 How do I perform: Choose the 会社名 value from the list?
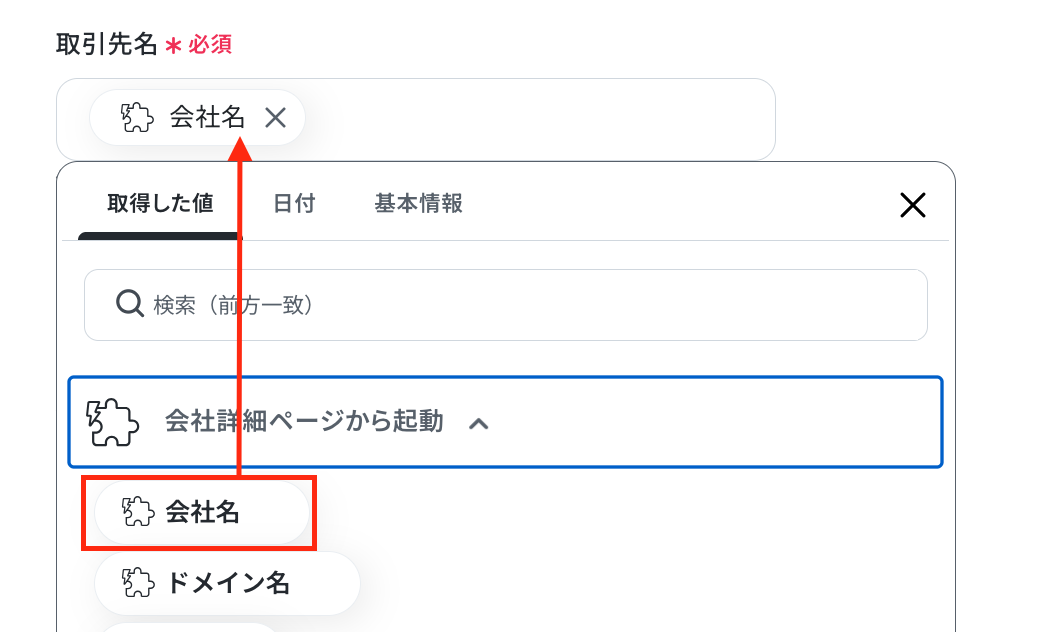[x=202, y=512]
